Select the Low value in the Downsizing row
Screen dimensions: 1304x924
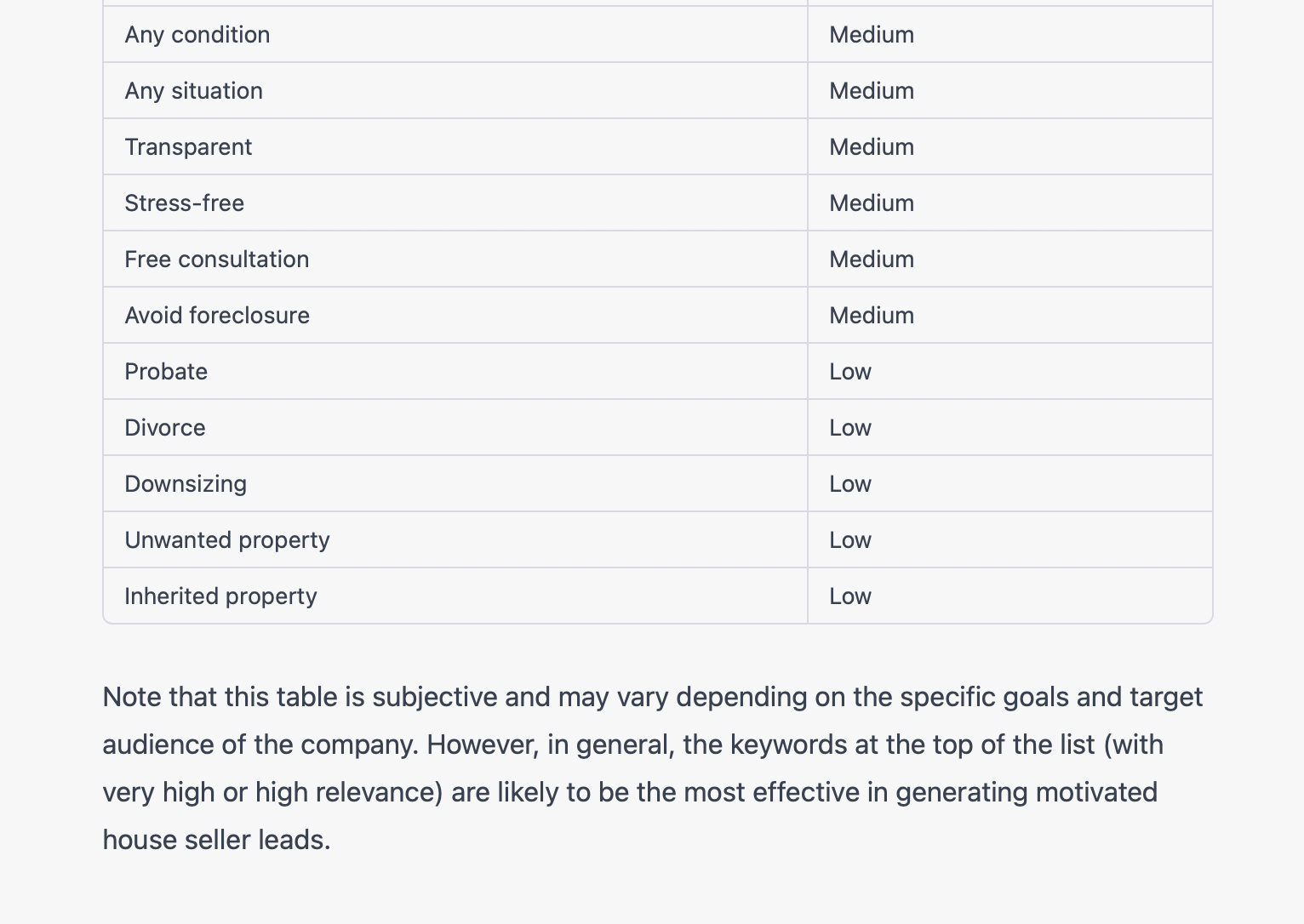click(x=850, y=484)
